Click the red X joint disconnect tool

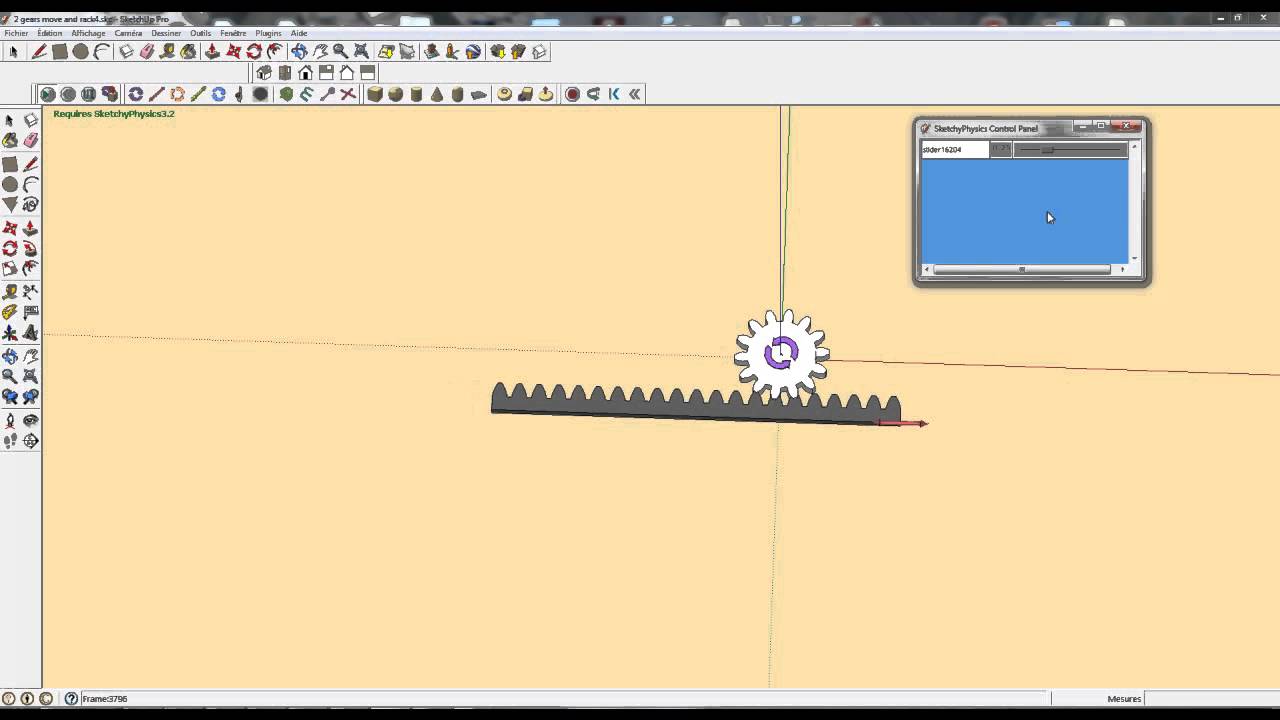(x=348, y=94)
